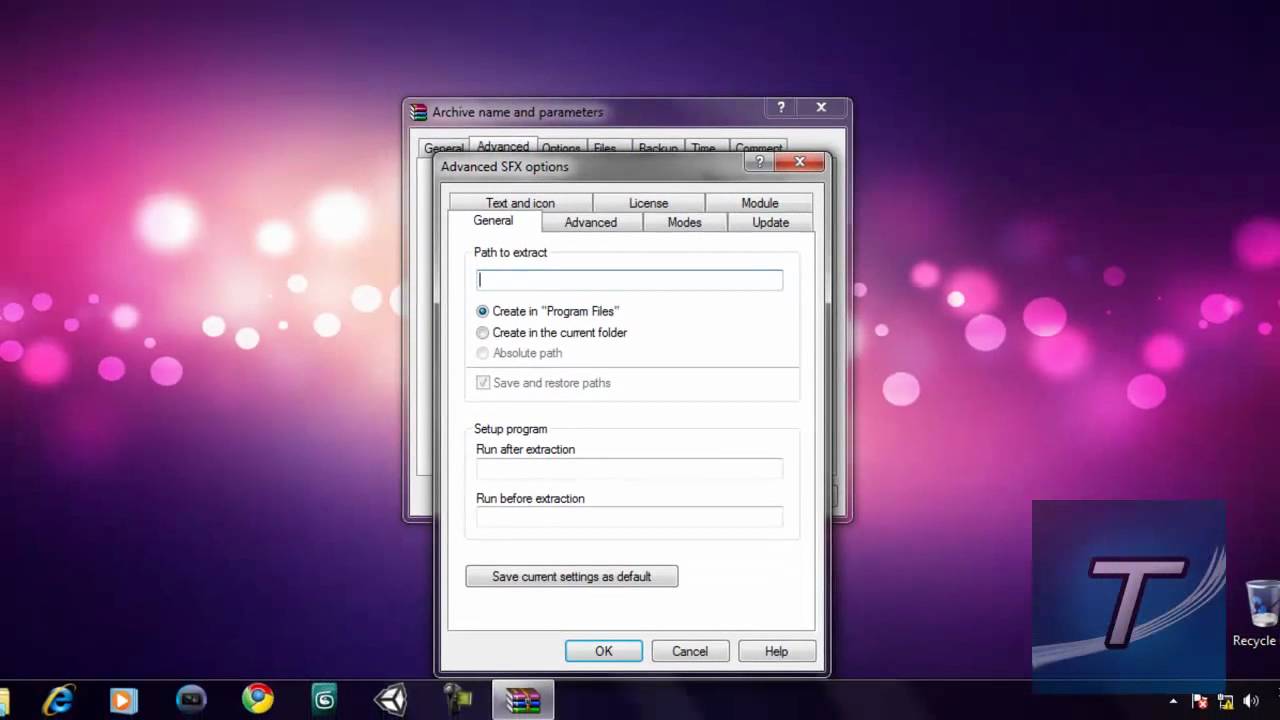Viewport: 1280px width, 720px height.
Task: Select Create in "Program Files" option
Action: tap(483, 312)
